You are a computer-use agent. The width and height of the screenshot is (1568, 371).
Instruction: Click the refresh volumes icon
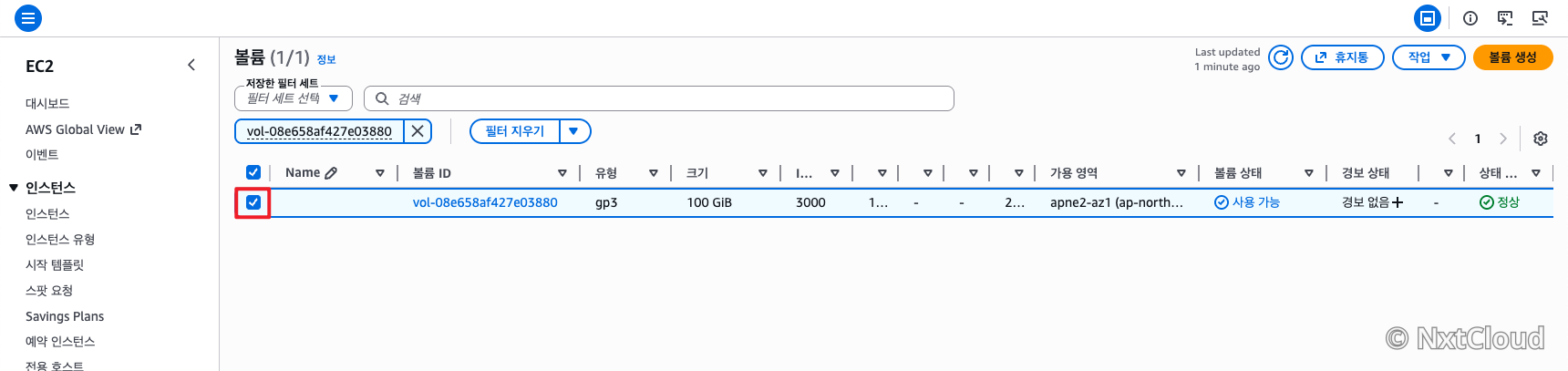coord(1281,57)
